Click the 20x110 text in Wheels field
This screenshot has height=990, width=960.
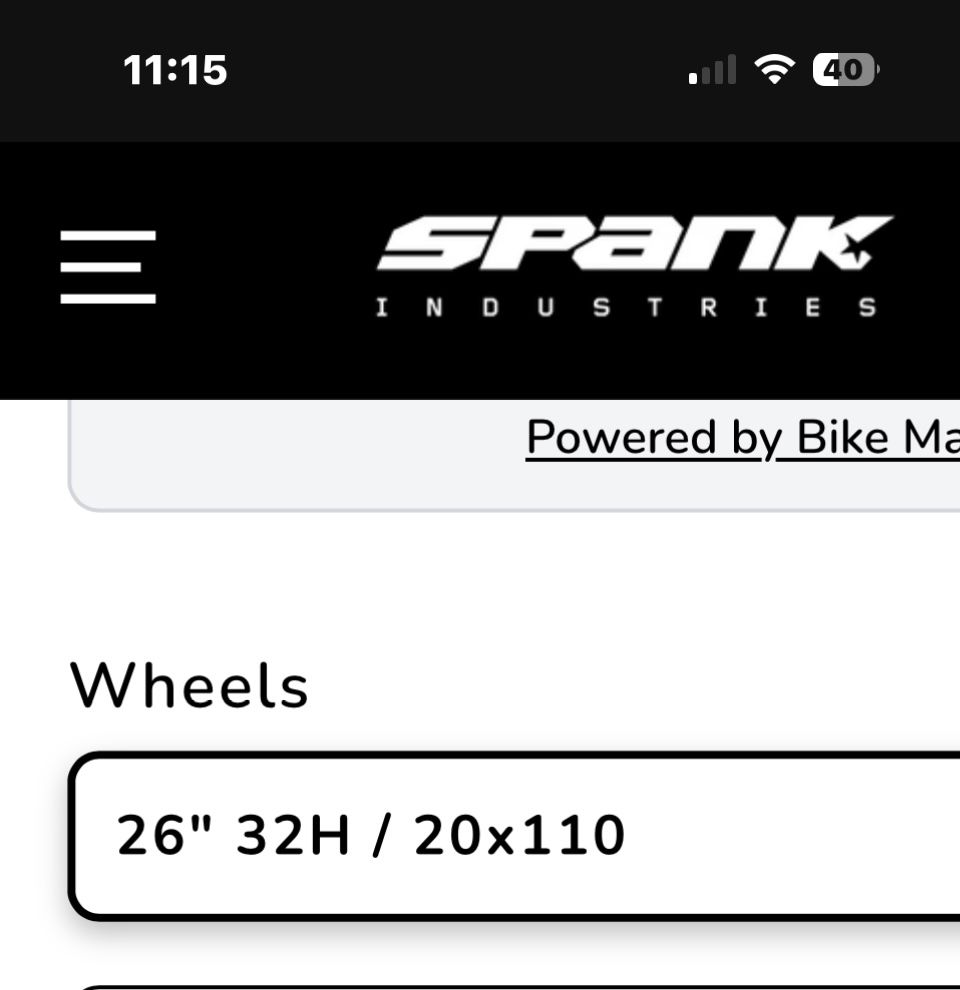(x=519, y=835)
